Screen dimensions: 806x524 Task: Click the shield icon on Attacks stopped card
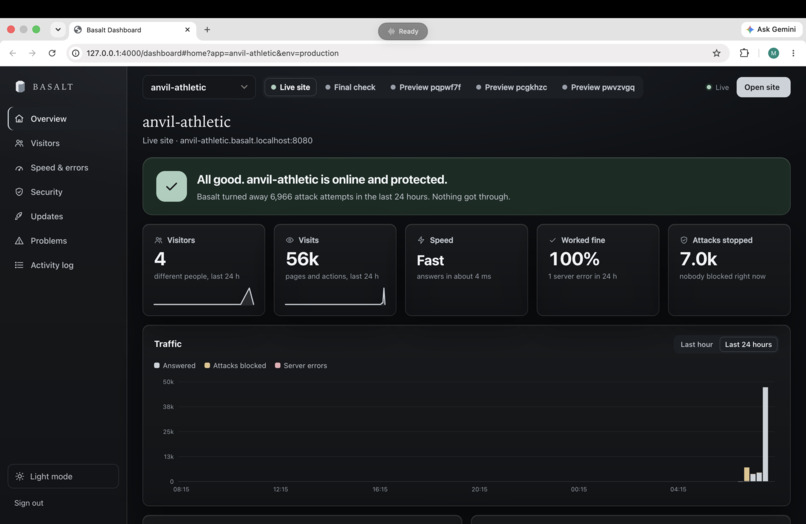pos(684,240)
